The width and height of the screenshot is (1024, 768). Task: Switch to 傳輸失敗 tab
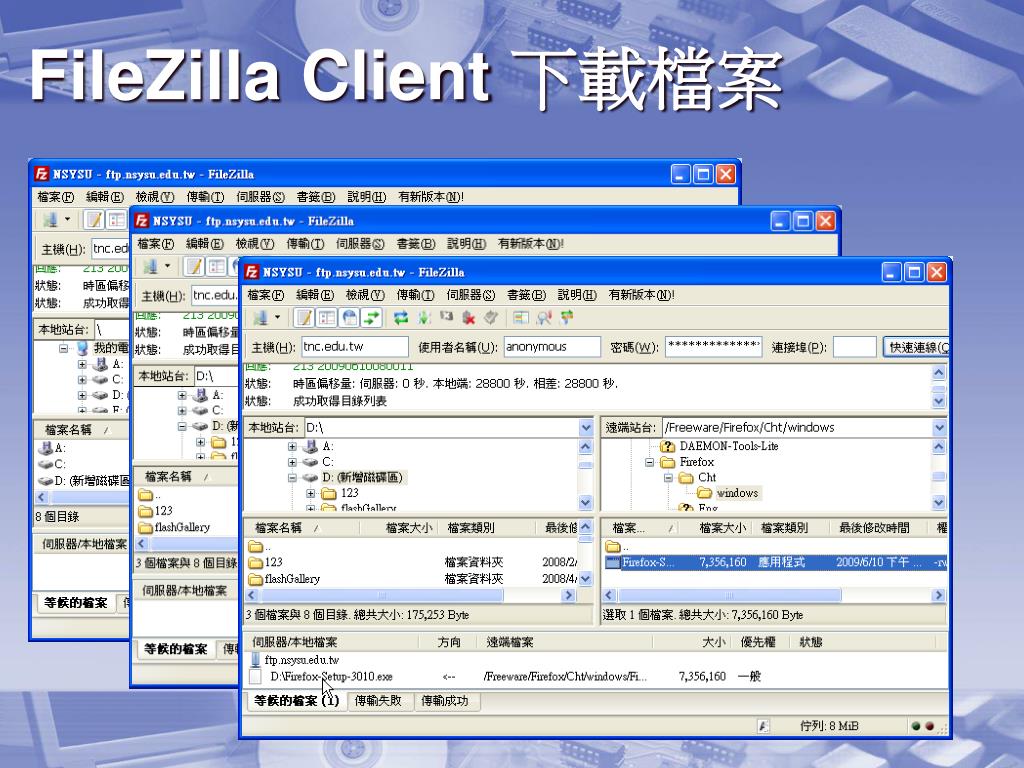378,701
